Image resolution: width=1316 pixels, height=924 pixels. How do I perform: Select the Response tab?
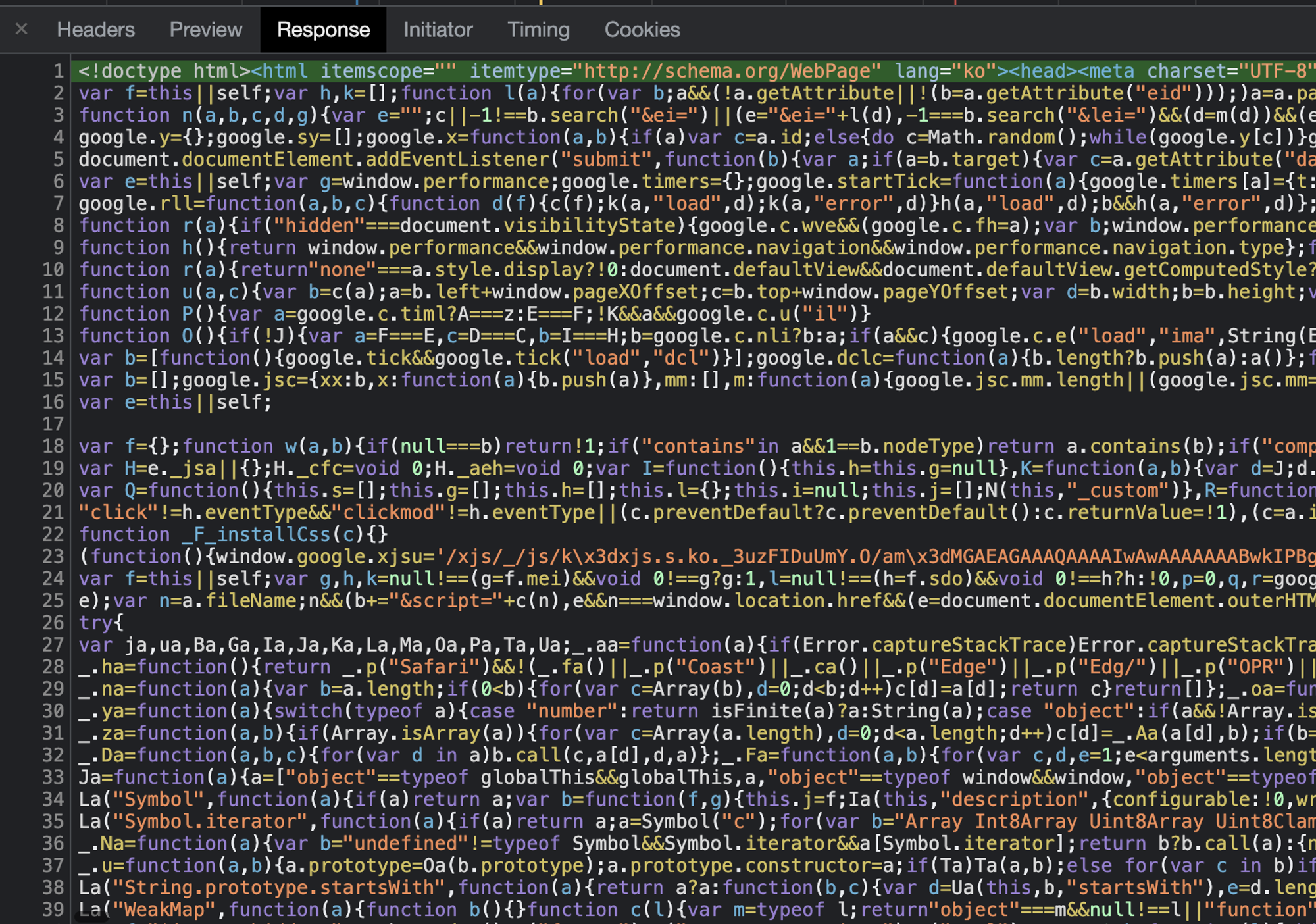point(323,30)
